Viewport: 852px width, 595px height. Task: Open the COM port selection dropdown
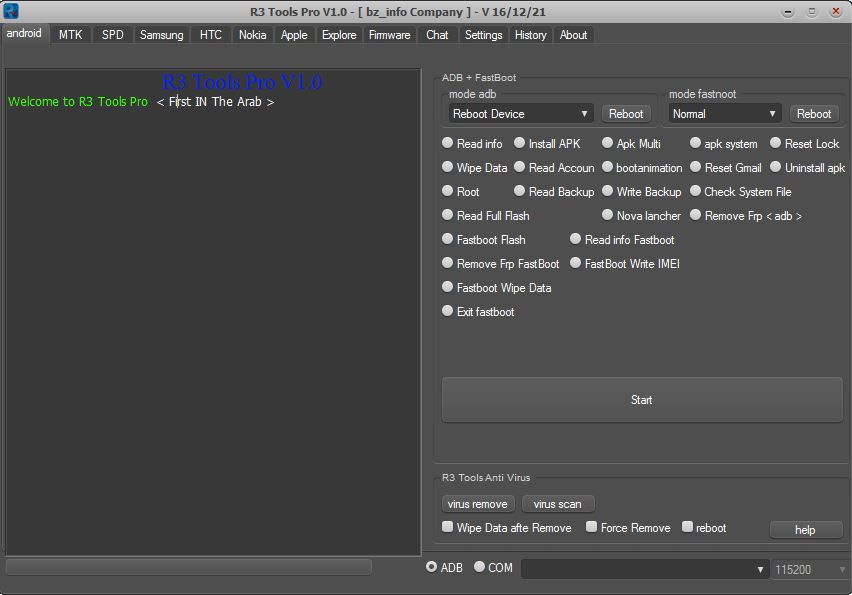[644, 569]
